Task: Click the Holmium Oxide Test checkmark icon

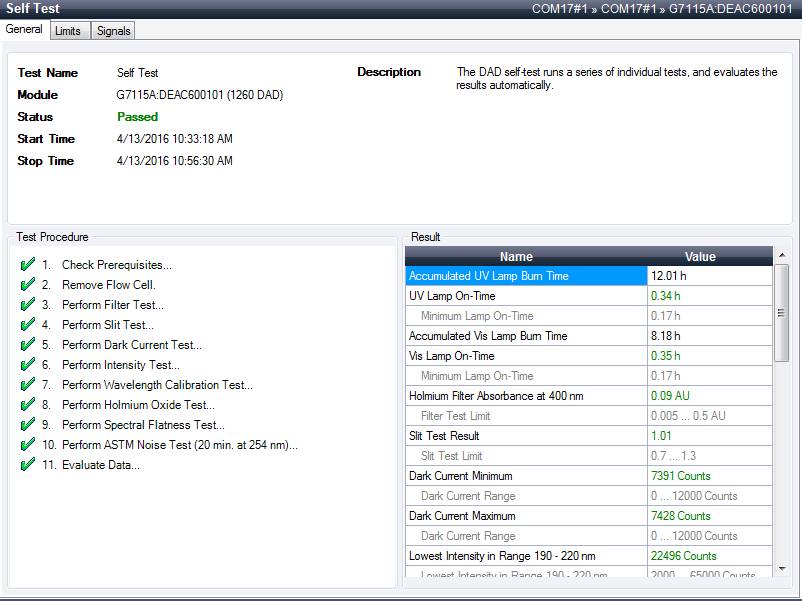Action: [27, 405]
